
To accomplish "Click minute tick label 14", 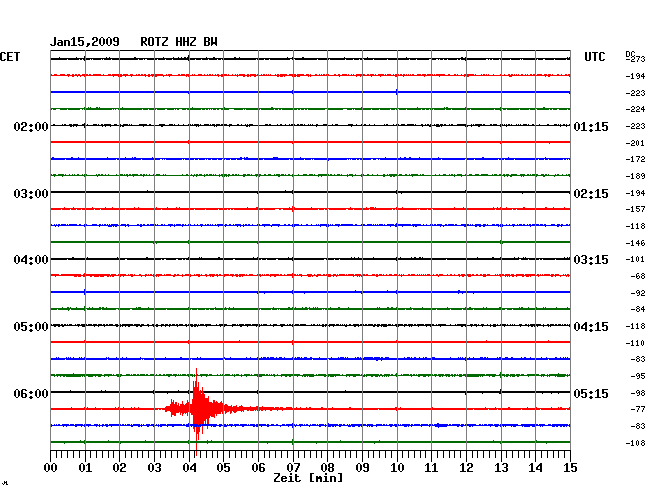I will click(536, 468).
